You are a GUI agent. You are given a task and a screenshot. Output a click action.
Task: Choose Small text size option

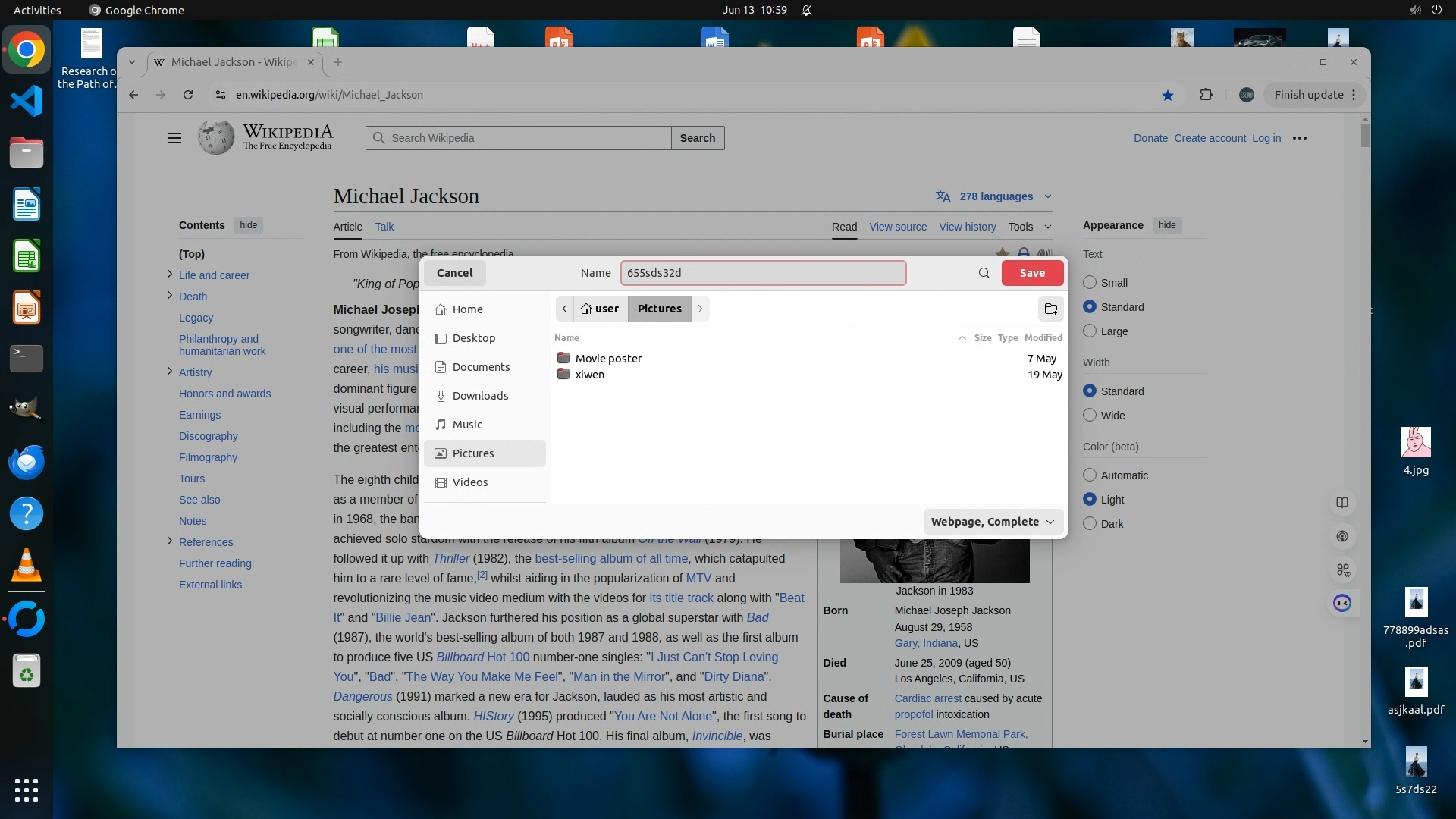point(1090,282)
